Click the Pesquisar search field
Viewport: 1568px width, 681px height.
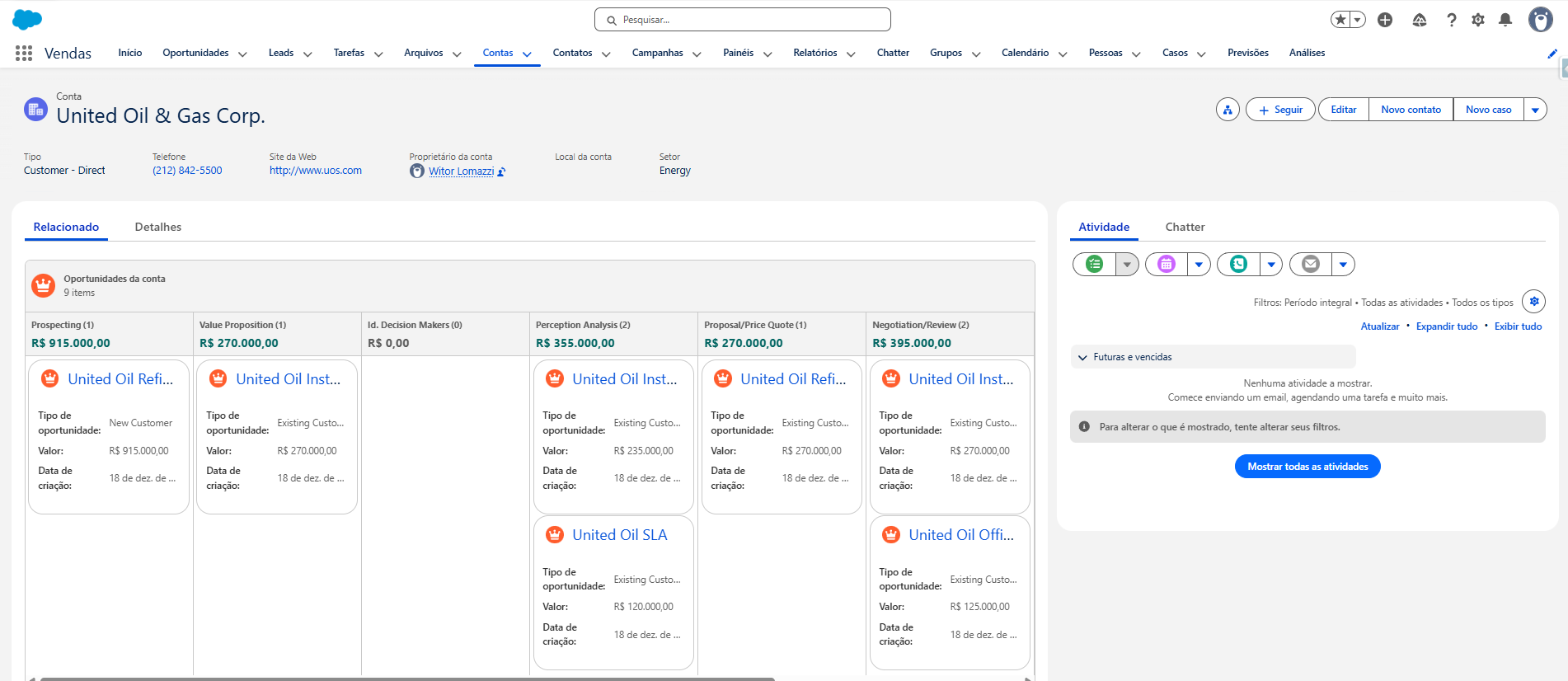pyautogui.click(x=742, y=20)
